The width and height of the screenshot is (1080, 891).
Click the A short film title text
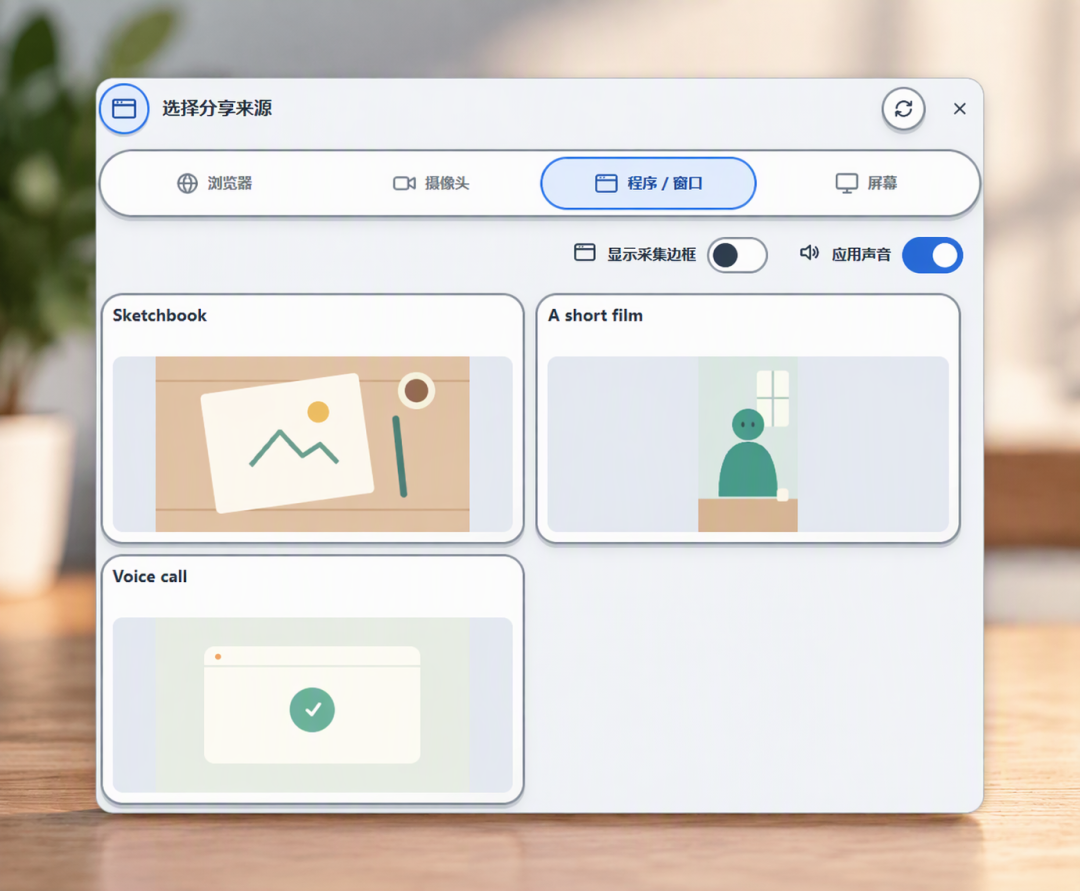595,315
